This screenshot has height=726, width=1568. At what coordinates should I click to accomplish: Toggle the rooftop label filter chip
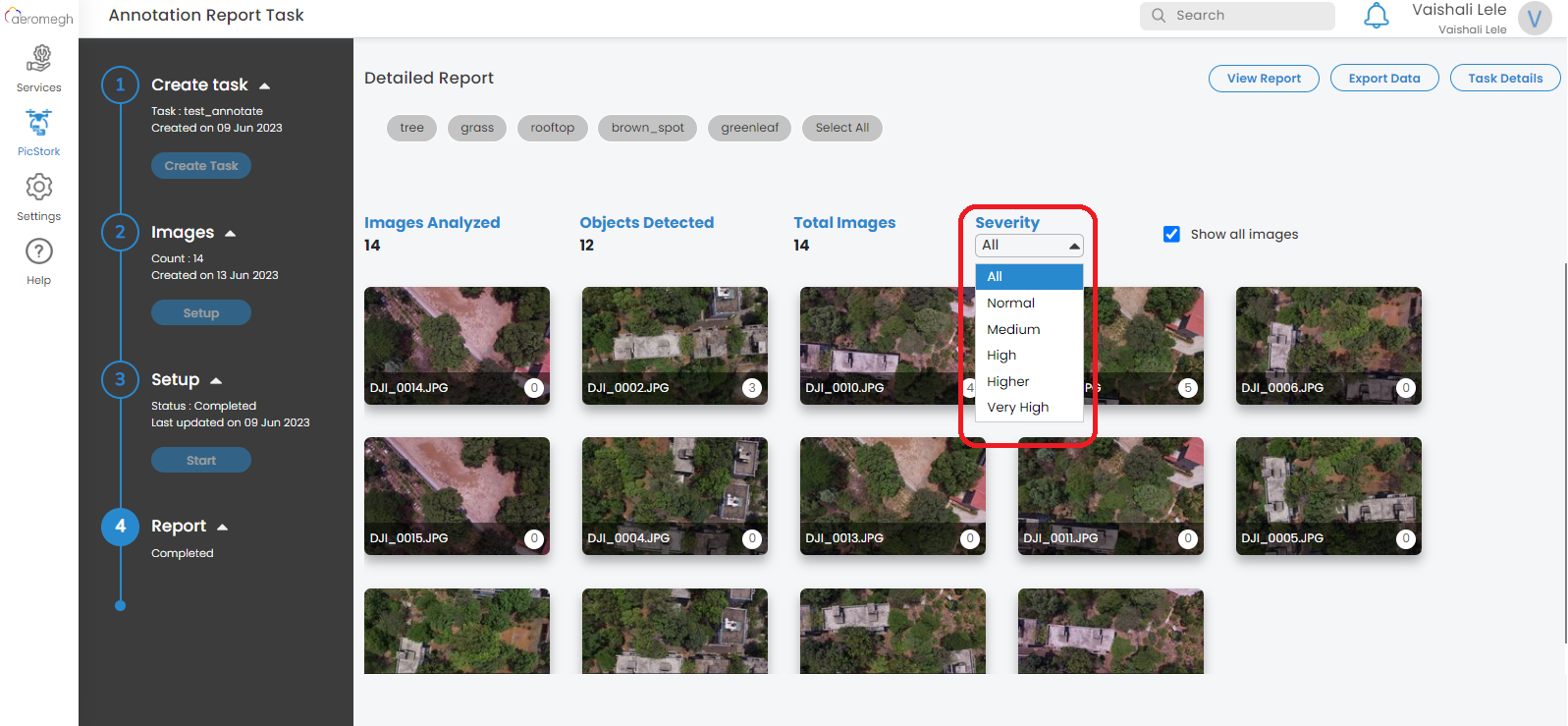[552, 128]
